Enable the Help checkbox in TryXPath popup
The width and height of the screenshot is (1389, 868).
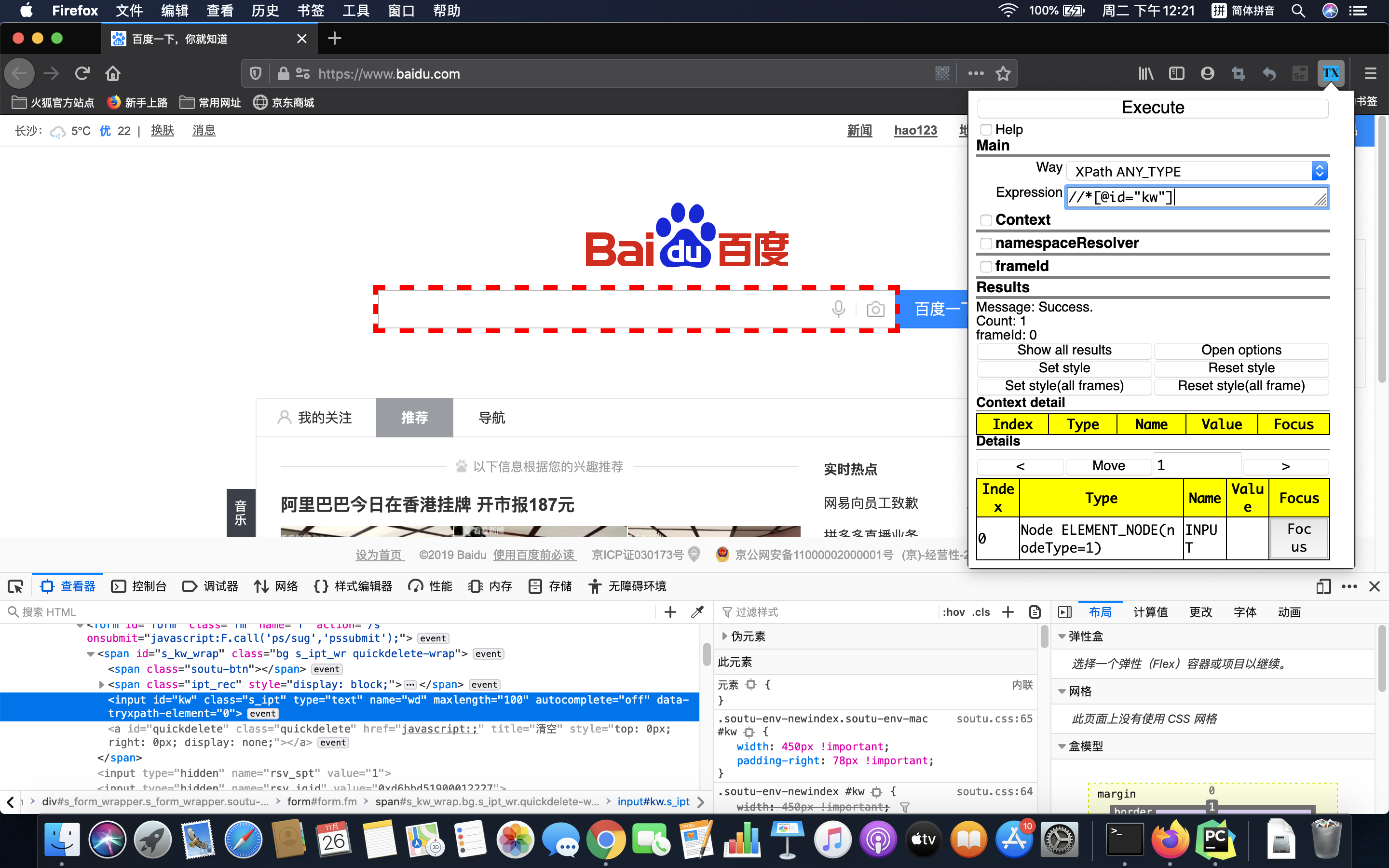pos(987,130)
